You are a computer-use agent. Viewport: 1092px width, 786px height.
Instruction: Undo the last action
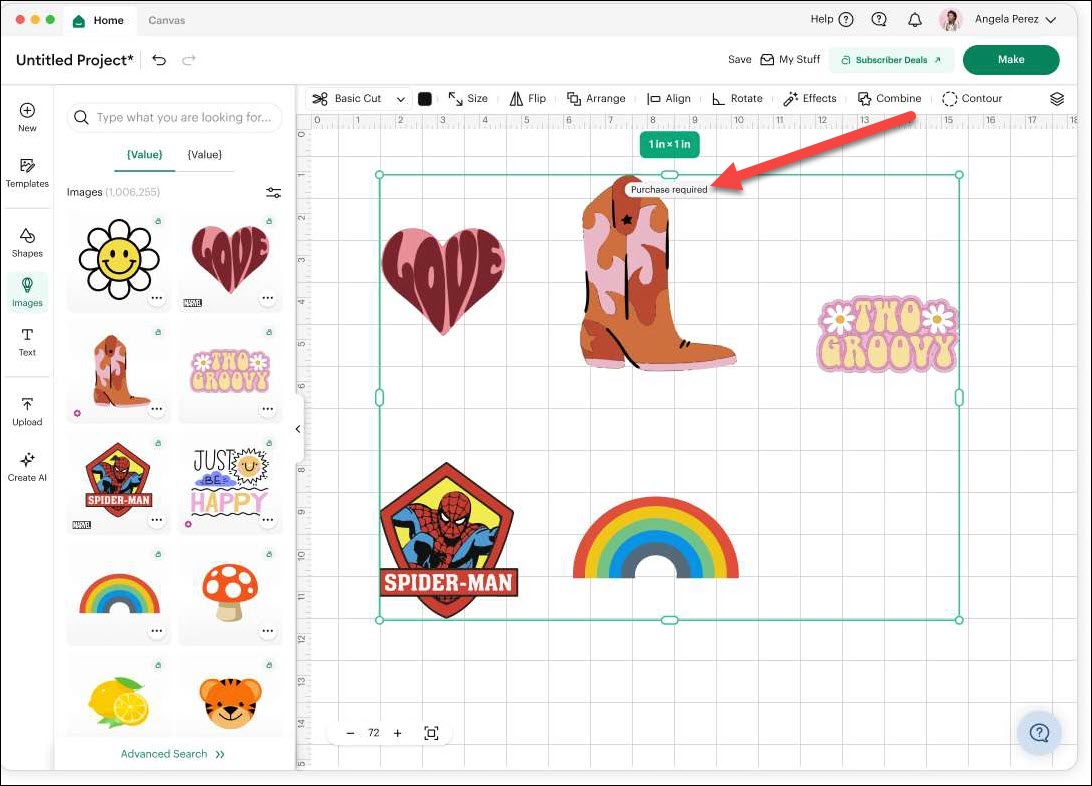coord(159,60)
